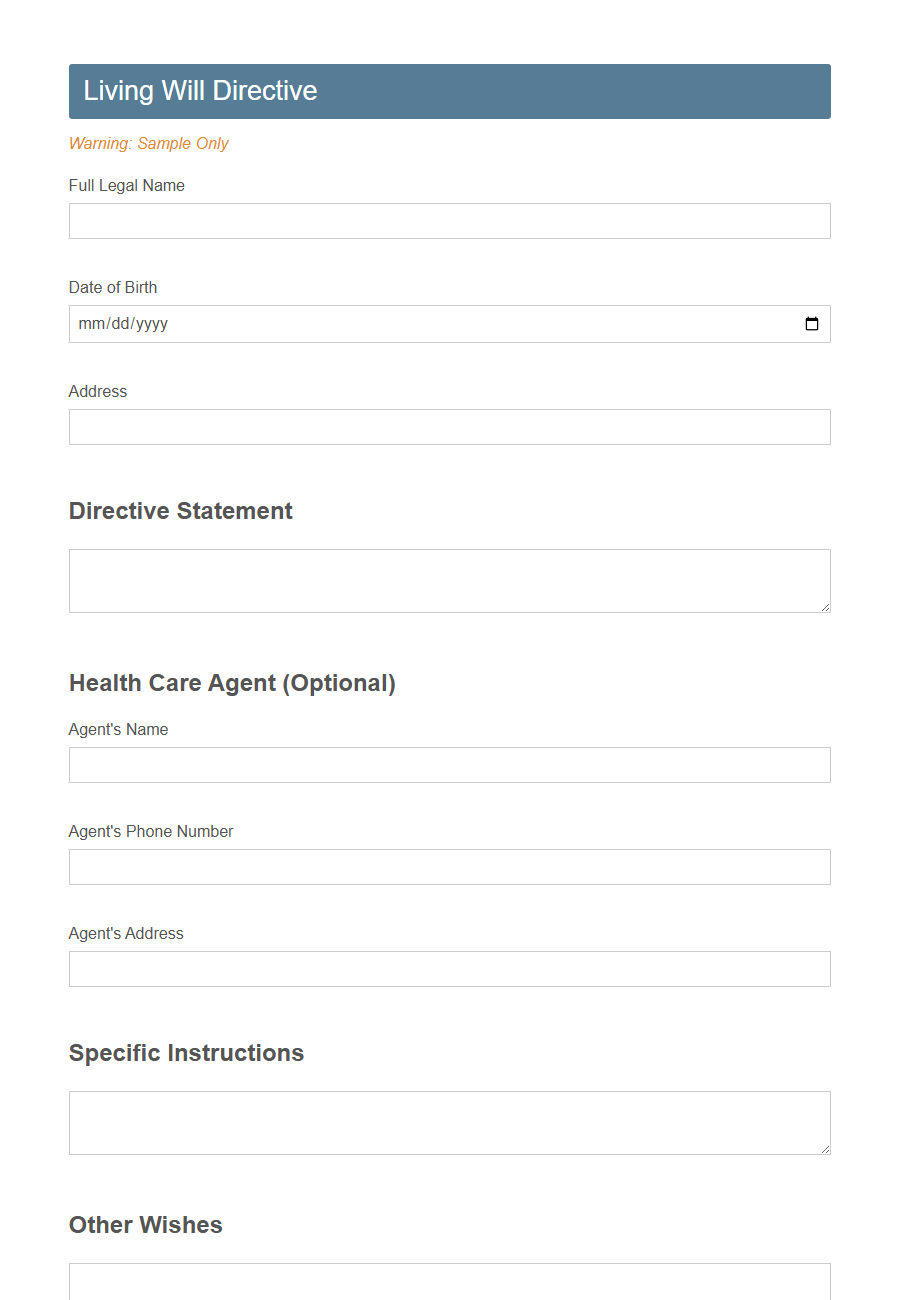
Task: Click inside the Directive Statement textarea
Action: coord(449,581)
